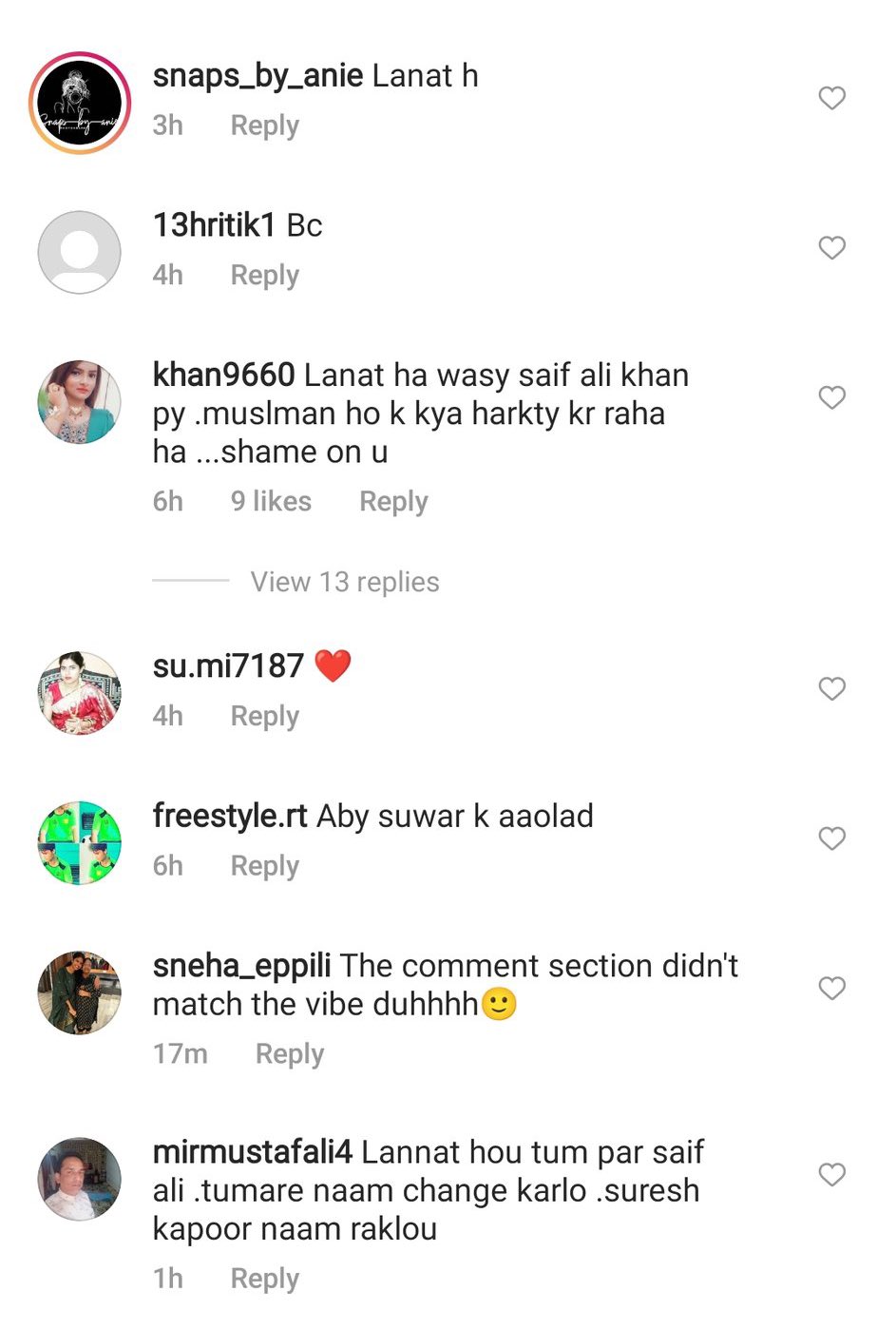Expand View 13 replies under khan9660

(344, 582)
